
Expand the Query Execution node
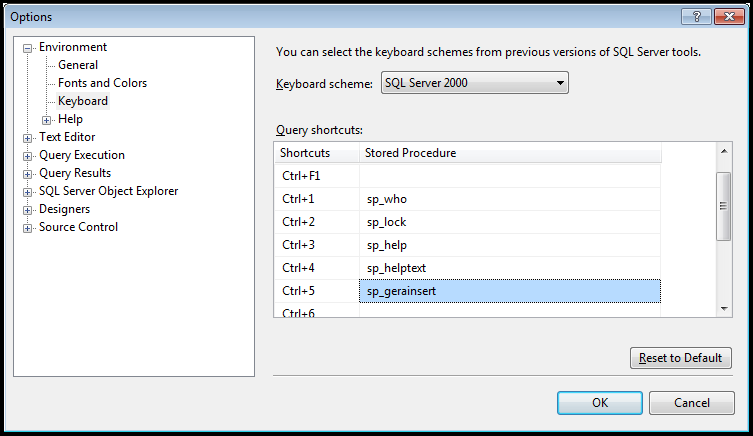point(28,156)
